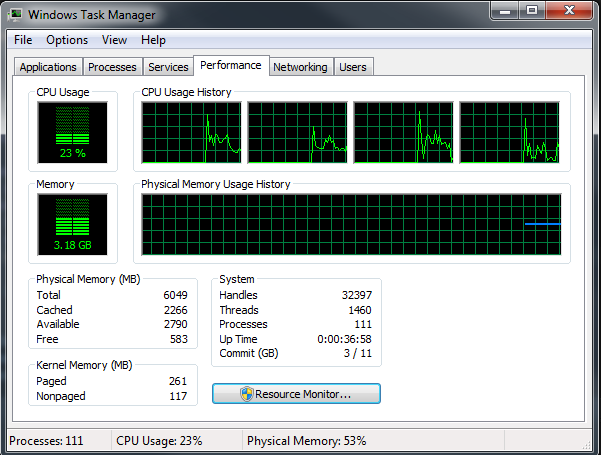Switch to the Applications tab
Image resolution: width=601 pixels, height=455 pixels.
[48, 67]
